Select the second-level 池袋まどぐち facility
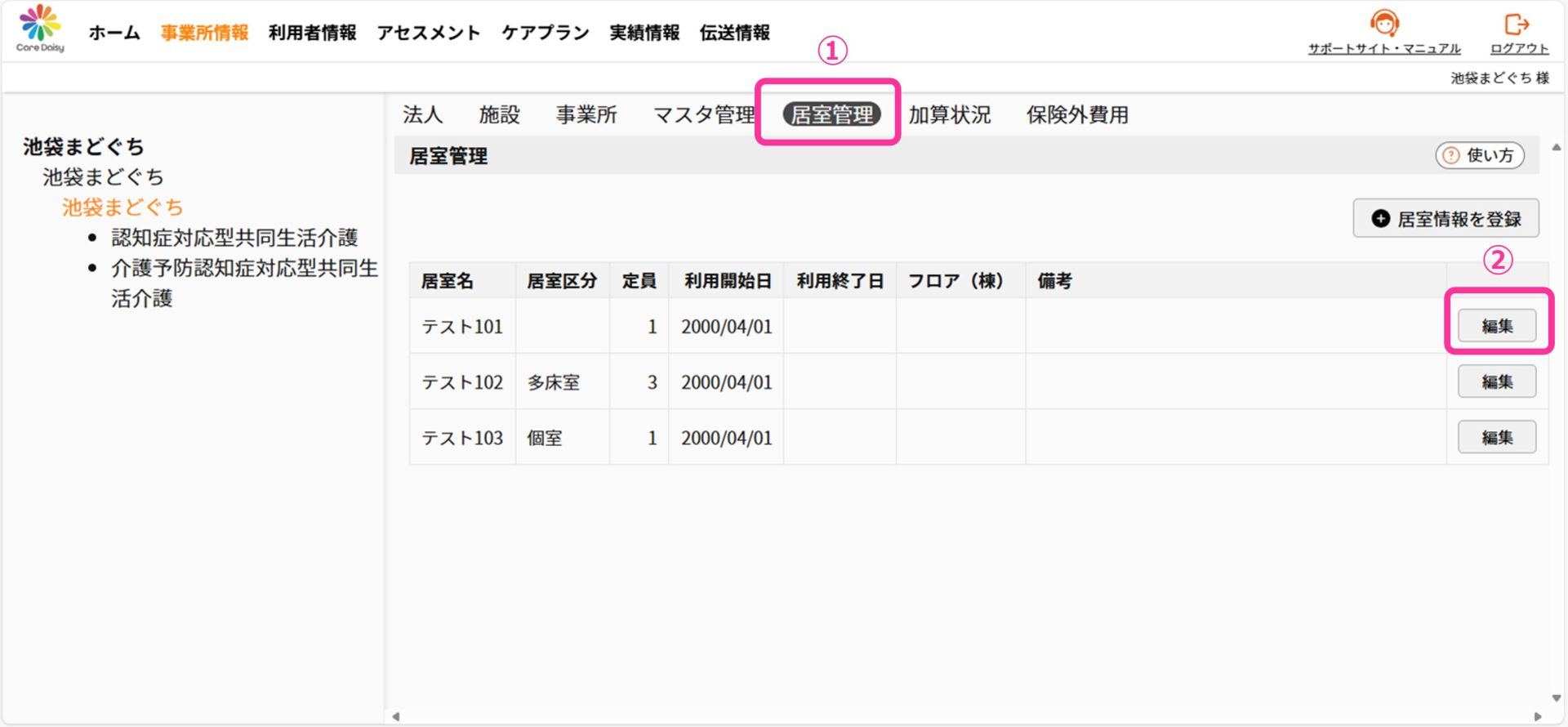The image size is (1568, 727). 104,177
